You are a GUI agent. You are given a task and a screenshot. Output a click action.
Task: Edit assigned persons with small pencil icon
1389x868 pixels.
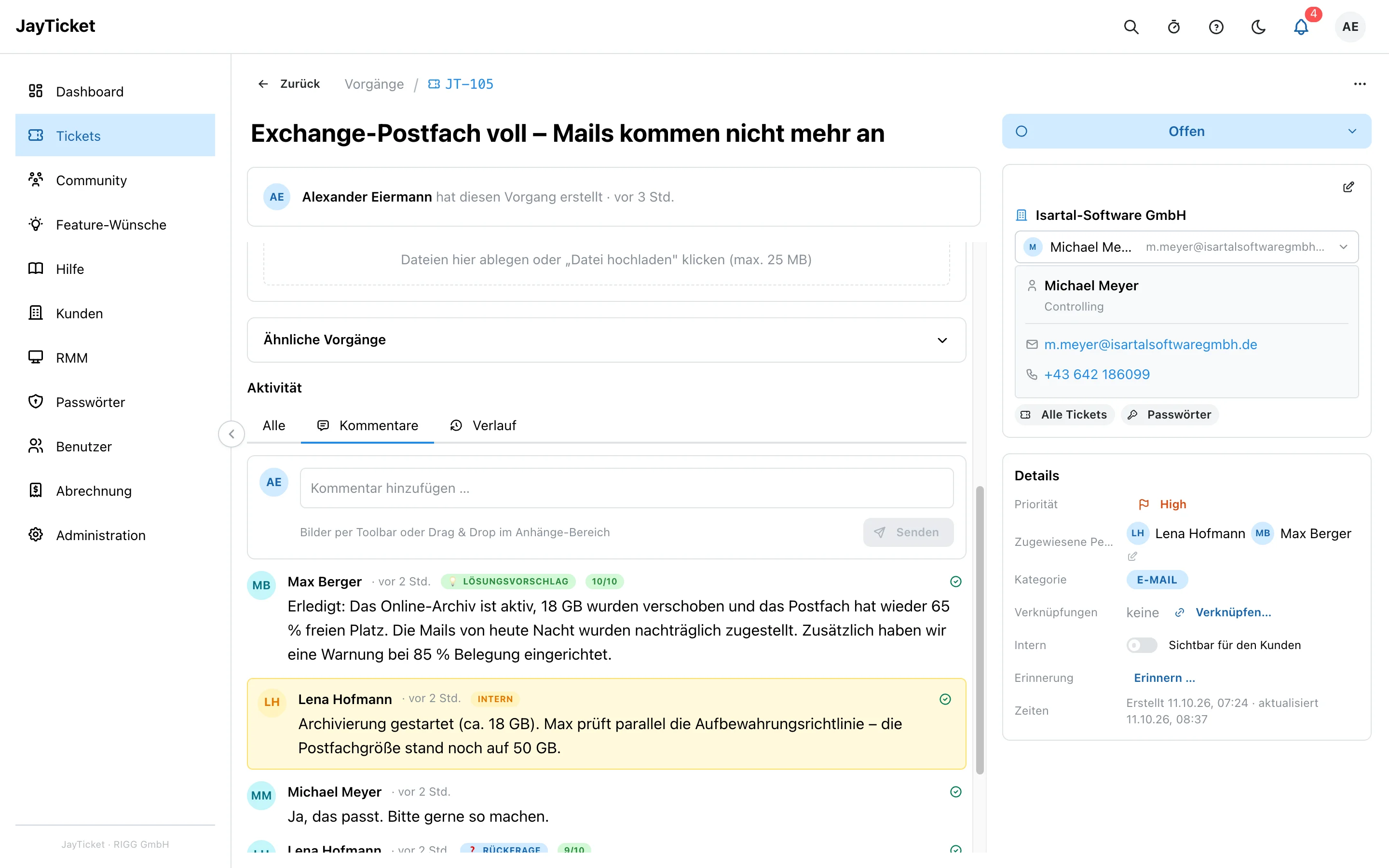pyautogui.click(x=1132, y=556)
